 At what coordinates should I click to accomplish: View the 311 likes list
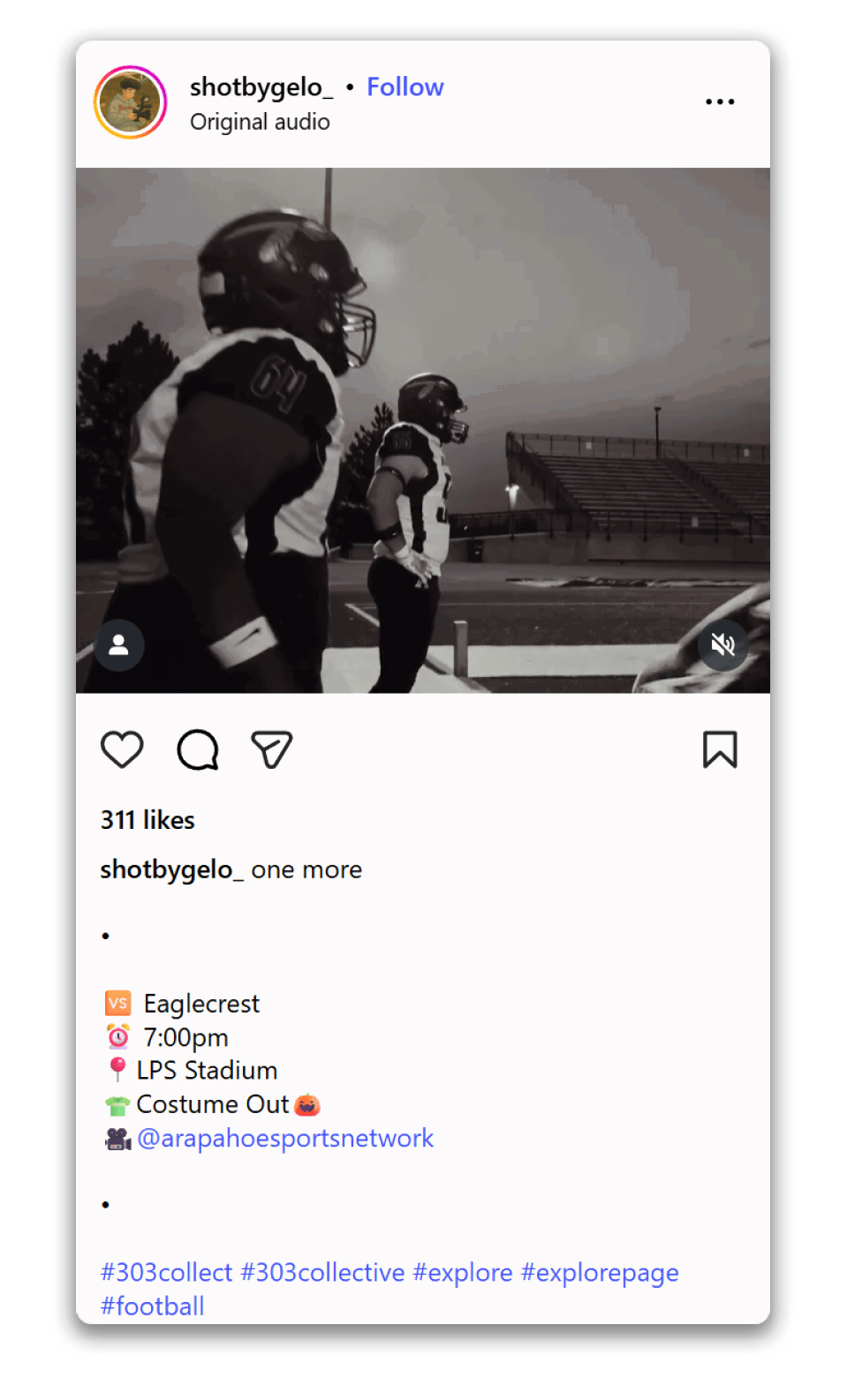(147, 820)
